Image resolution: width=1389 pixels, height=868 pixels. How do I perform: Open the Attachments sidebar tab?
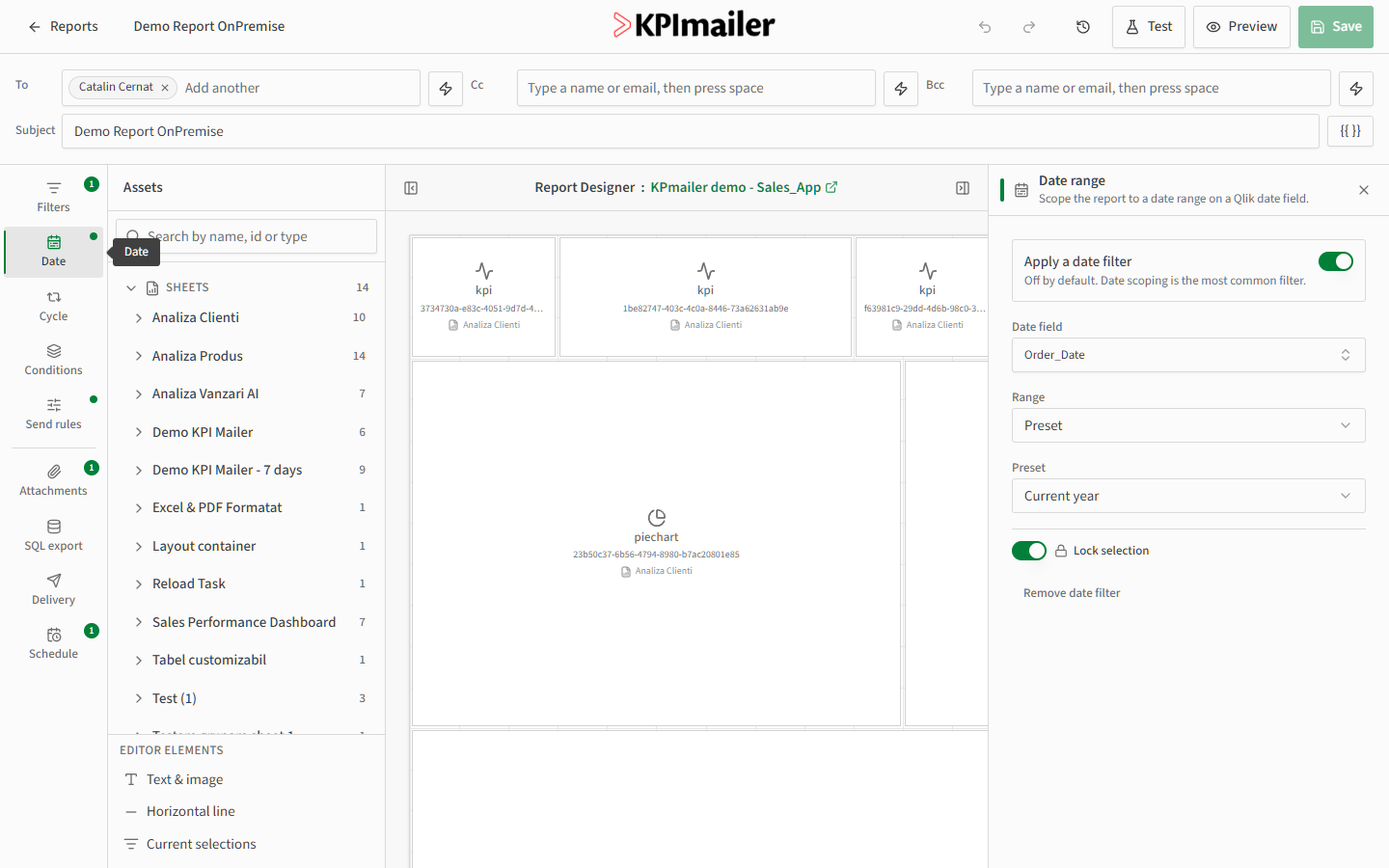coord(54,480)
